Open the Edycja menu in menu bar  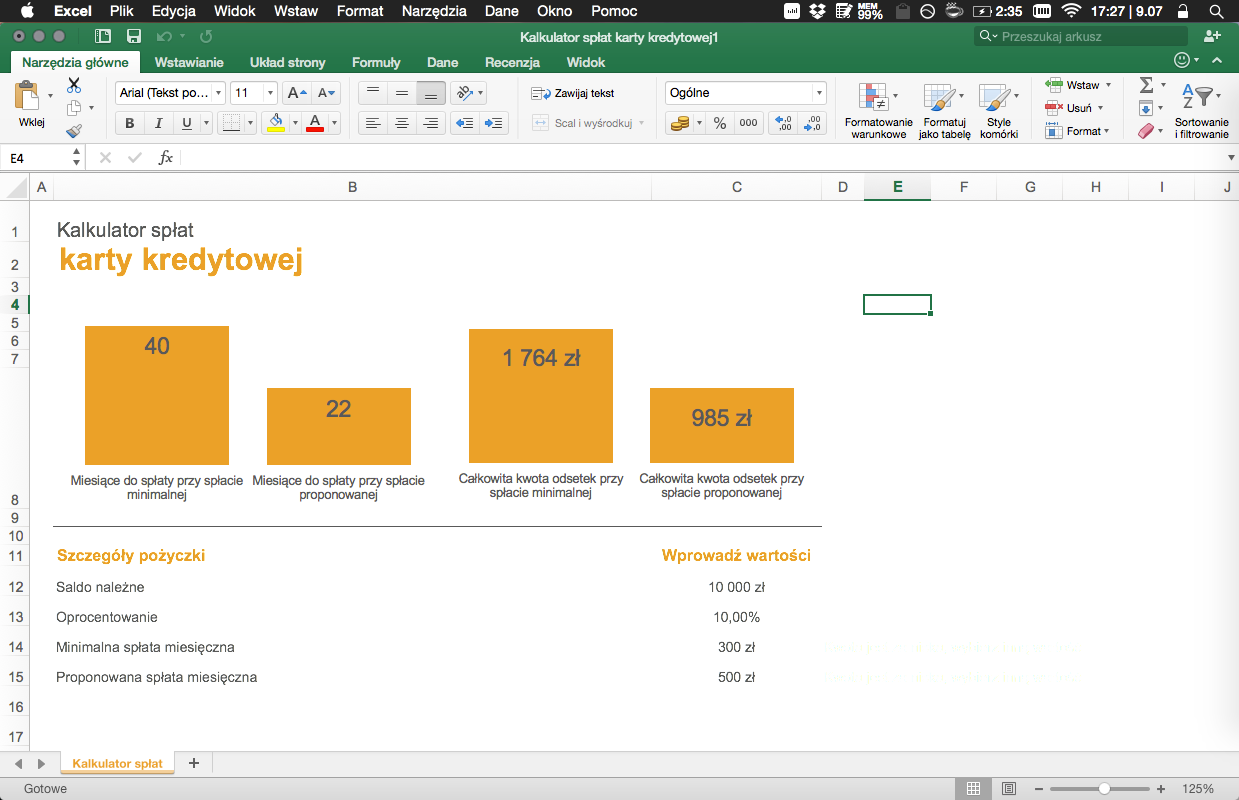(174, 11)
